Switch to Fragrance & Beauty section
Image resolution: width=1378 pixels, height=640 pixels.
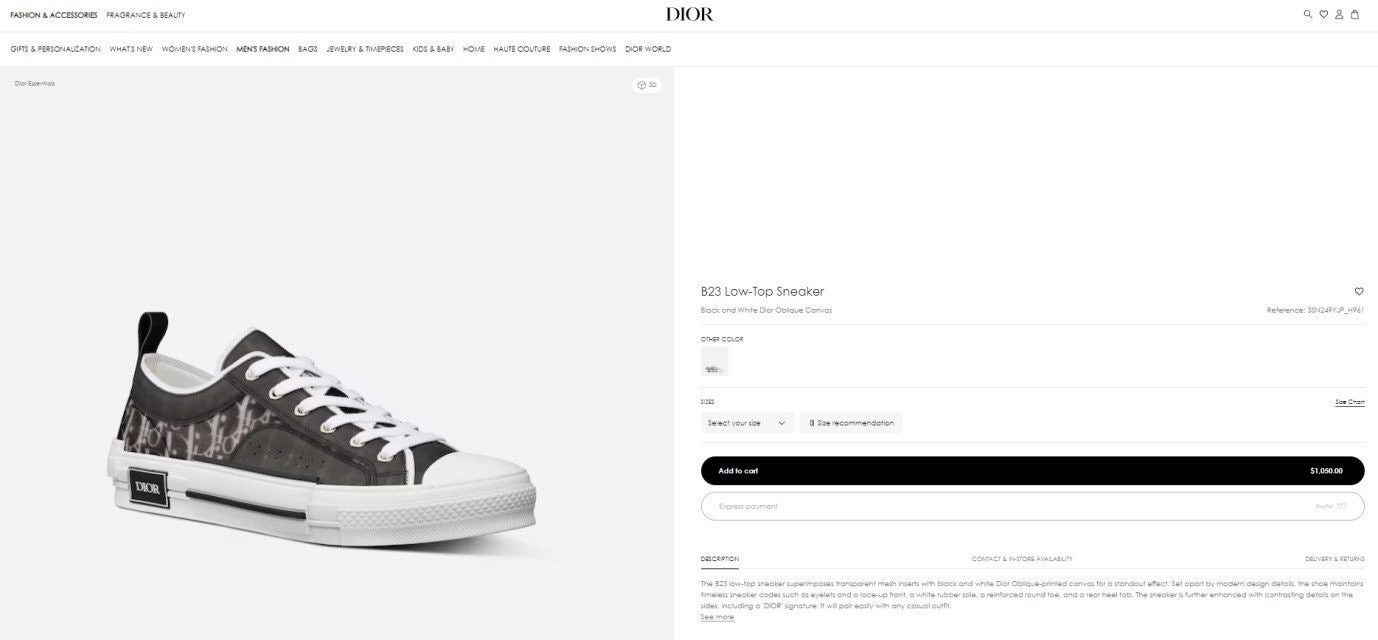[x=146, y=15]
